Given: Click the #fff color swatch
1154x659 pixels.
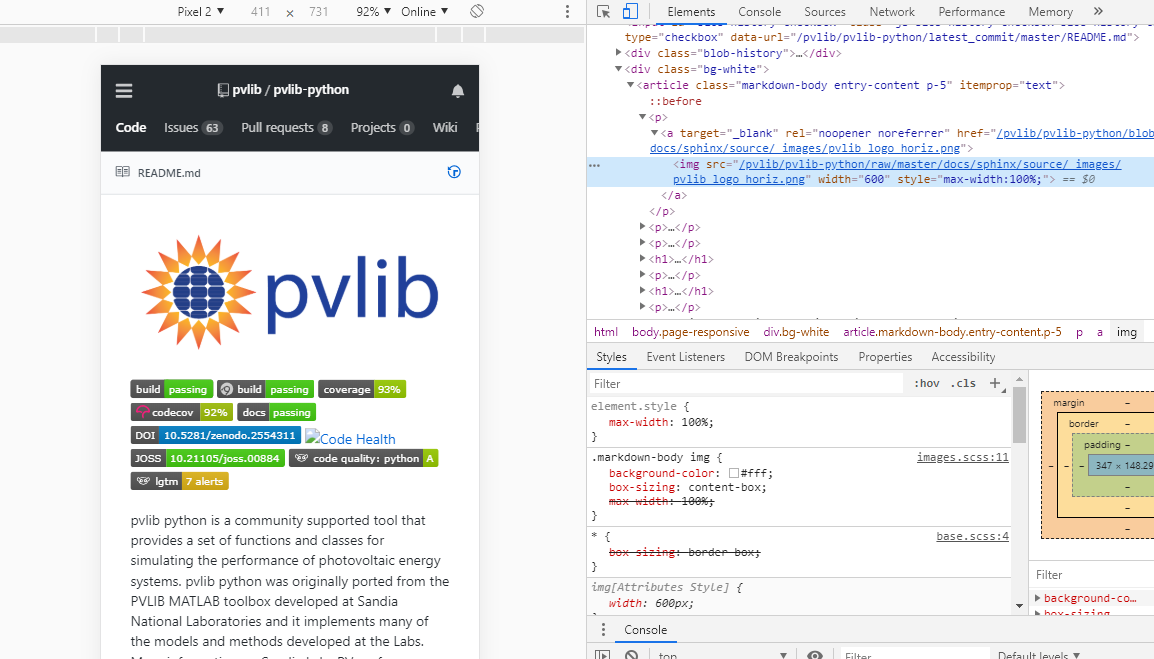Looking at the screenshot, I should (x=734, y=473).
